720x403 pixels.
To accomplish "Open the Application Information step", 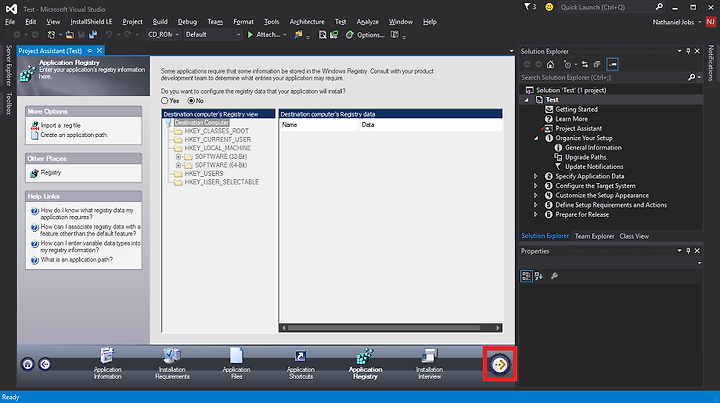I will tap(107, 364).
